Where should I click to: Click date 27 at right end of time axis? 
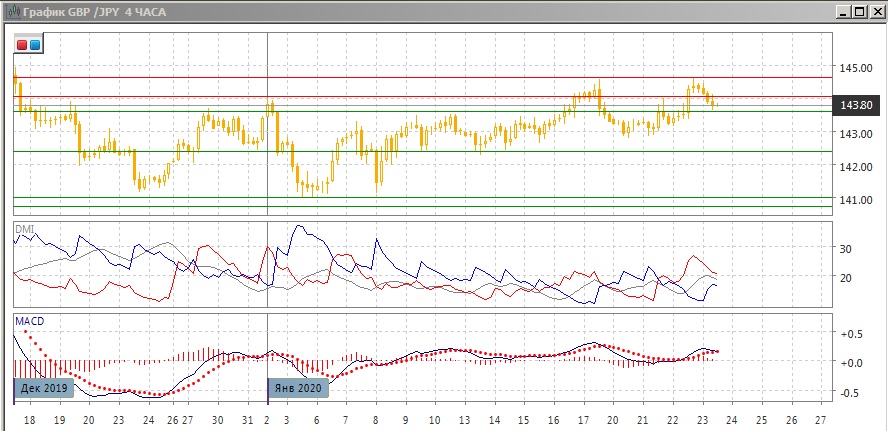tap(821, 420)
